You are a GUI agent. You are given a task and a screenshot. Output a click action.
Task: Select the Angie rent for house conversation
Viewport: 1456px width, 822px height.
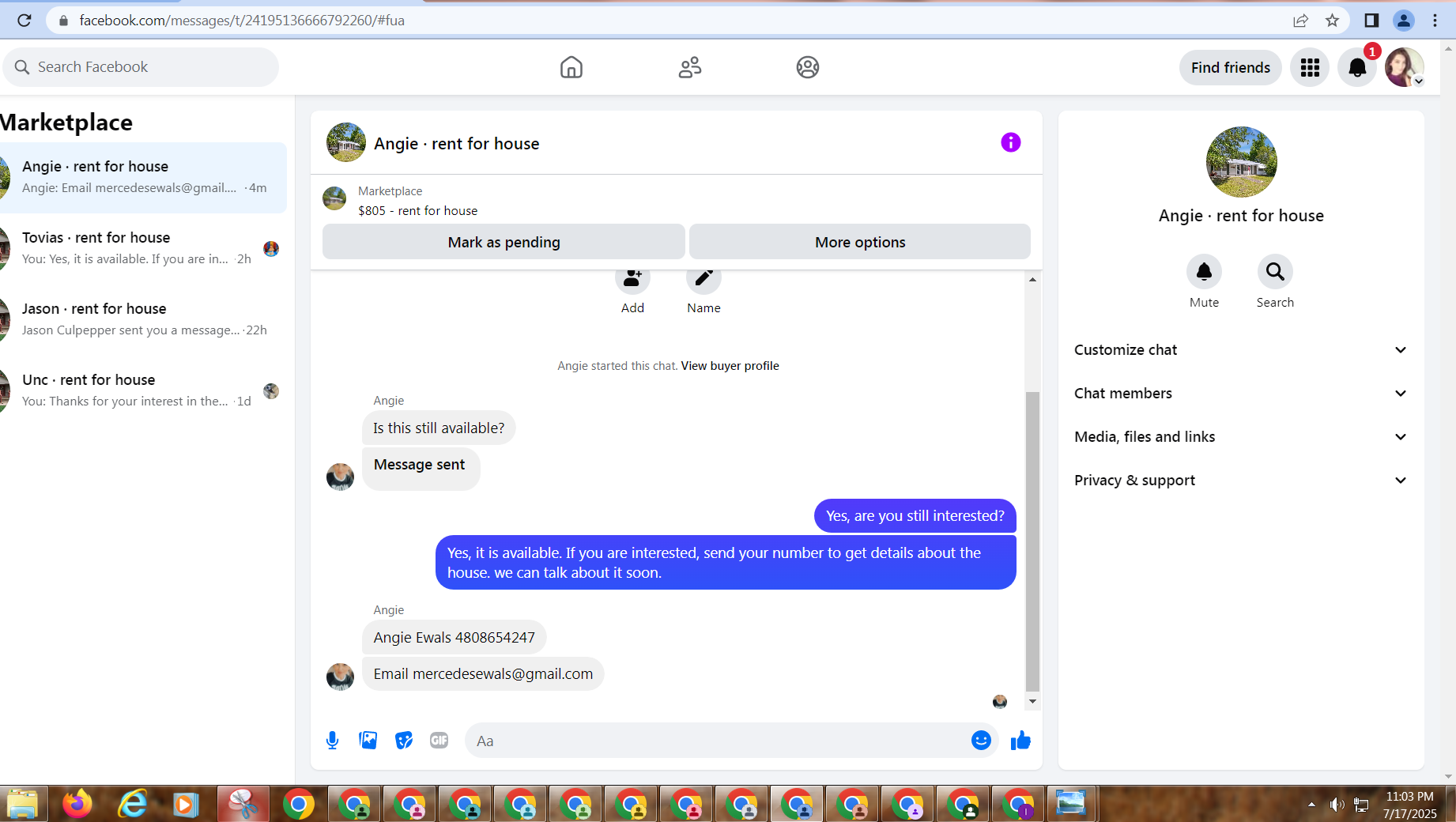[143, 178]
